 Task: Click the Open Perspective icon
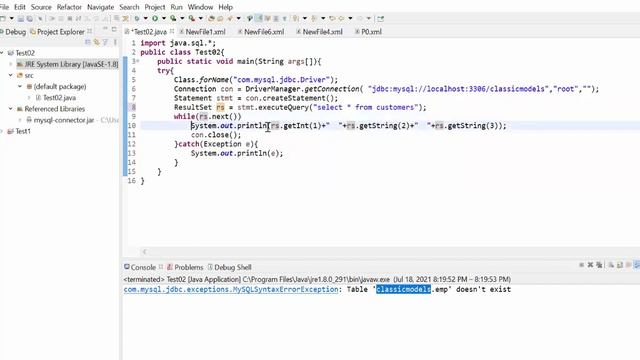pyautogui.click(x=380, y=18)
